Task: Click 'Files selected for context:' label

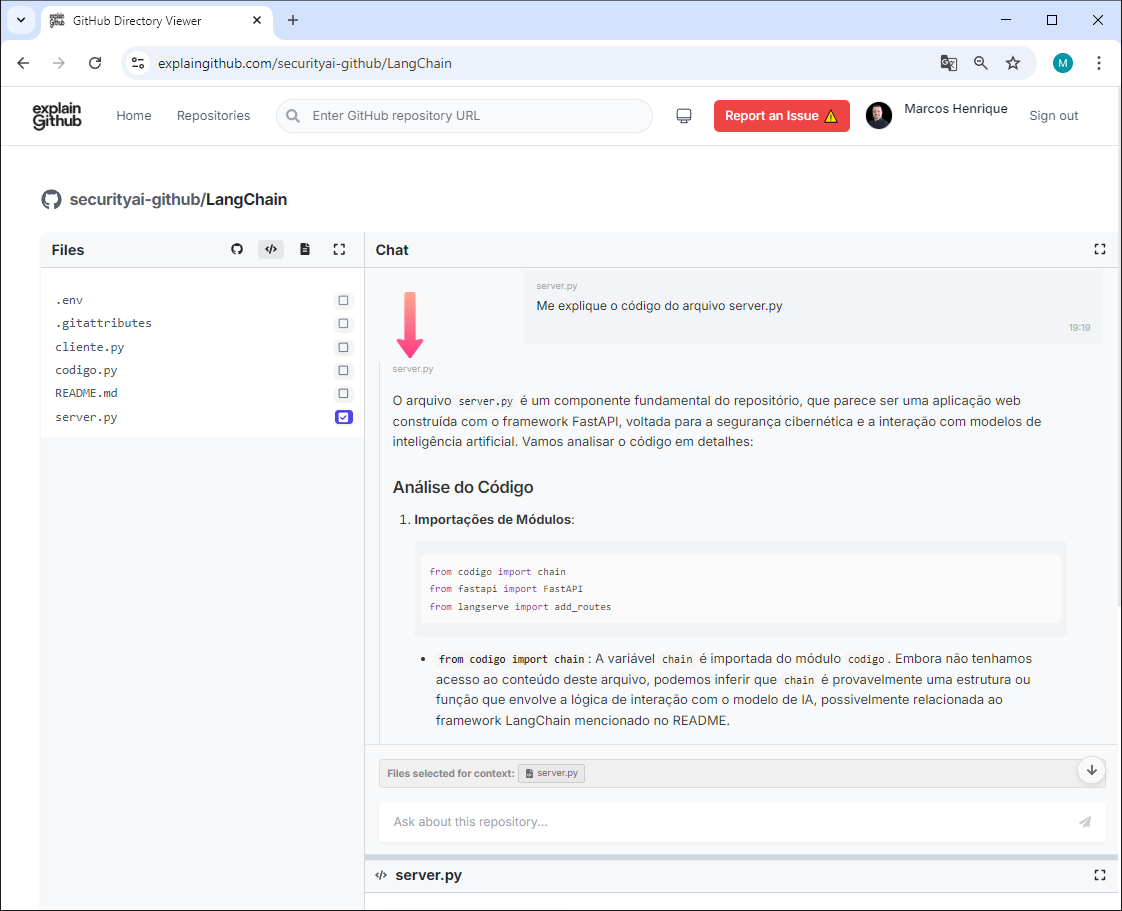Action: click(x=451, y=774)
